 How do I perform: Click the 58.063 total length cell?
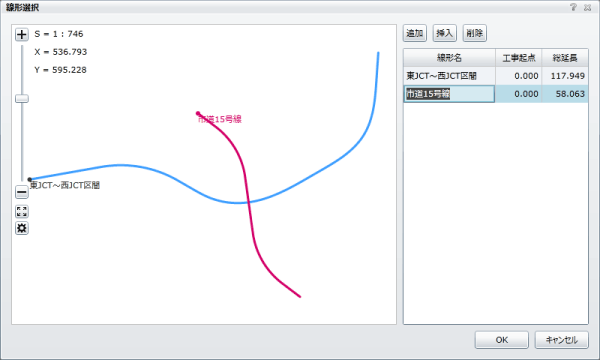pos(565,94)
